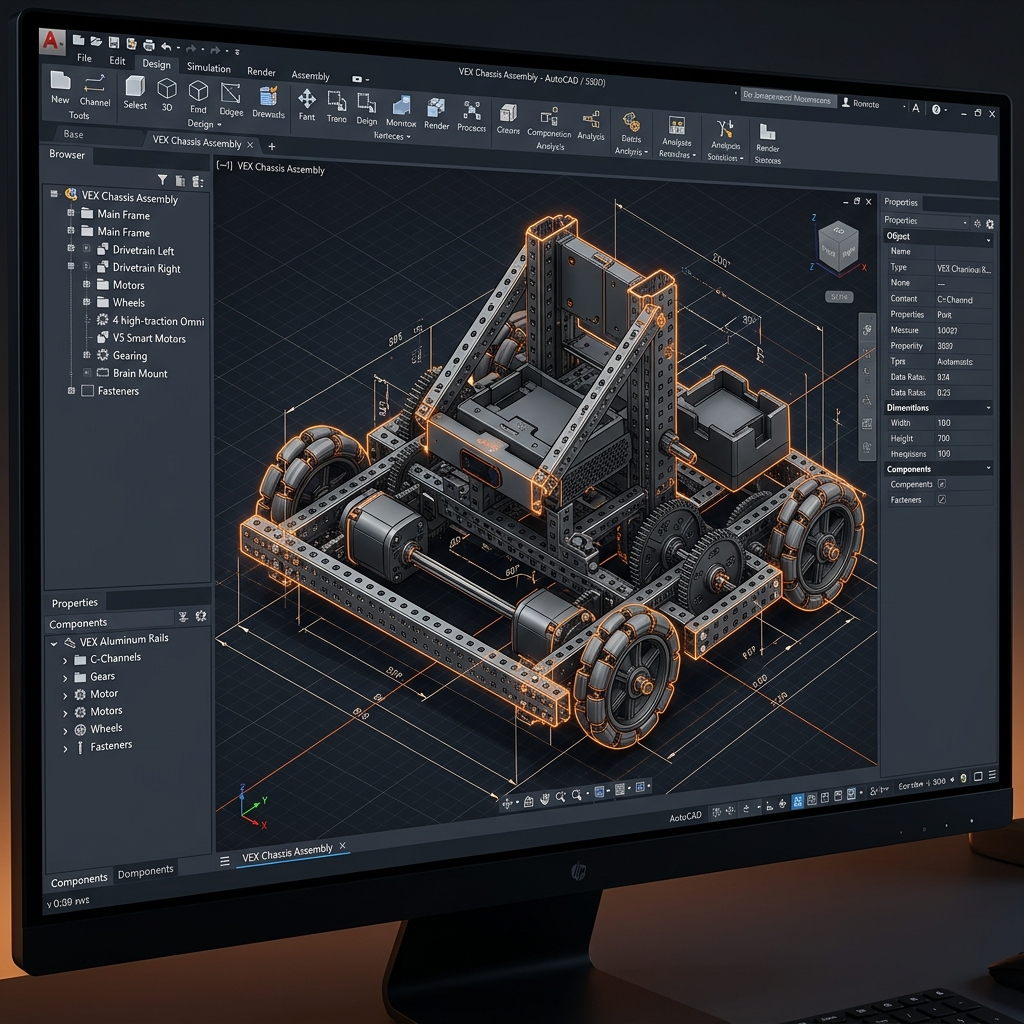
Task: Click the Process tool icon
Action: [x=472, y=110]
